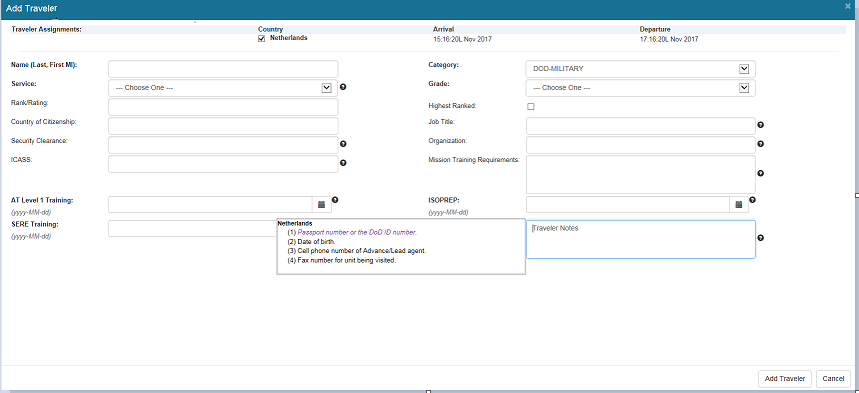Uncheck the Netherlands country checkbox

261,38
